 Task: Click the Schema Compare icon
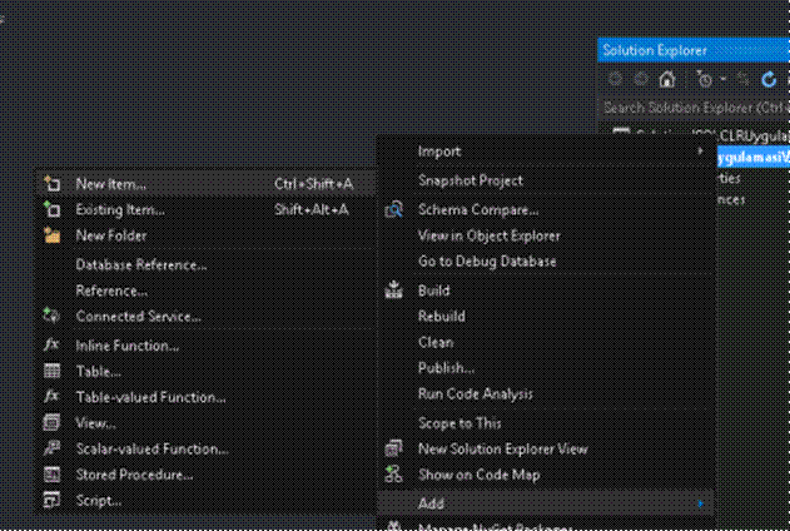click(393, 210)
